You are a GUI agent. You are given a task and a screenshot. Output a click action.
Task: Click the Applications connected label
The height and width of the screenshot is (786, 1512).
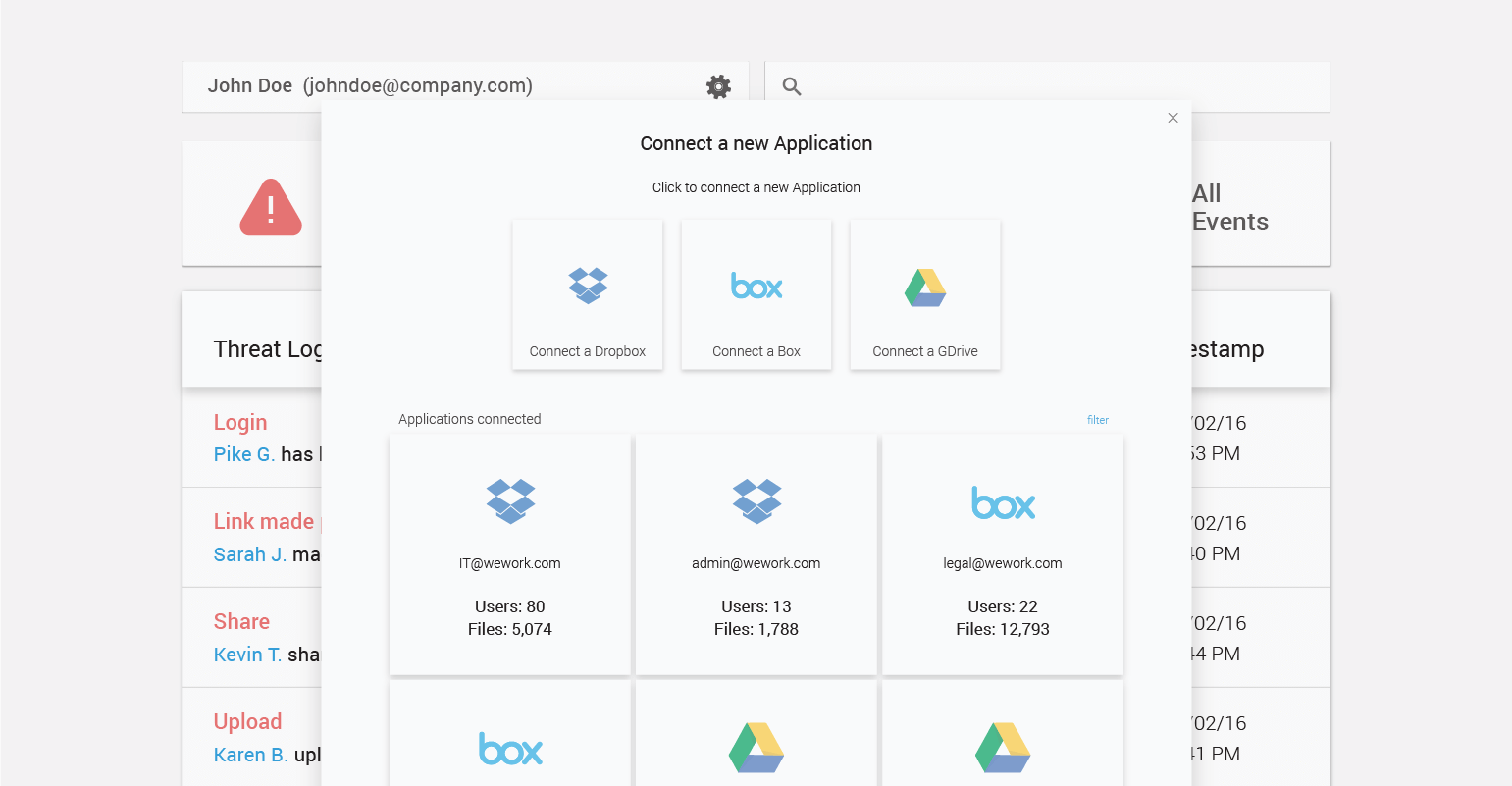pyautogui.click(x=470, y=419)
